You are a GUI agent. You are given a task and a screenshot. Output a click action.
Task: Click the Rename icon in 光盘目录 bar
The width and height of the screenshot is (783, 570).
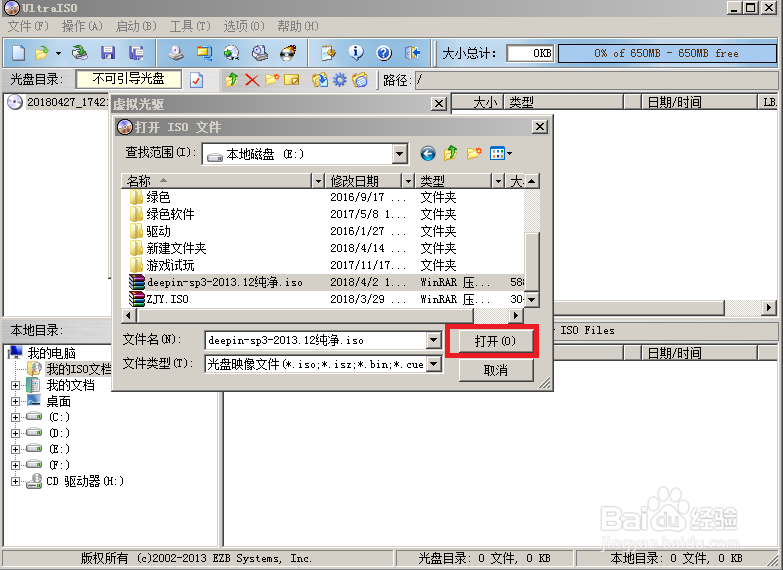tap(292, 80)
